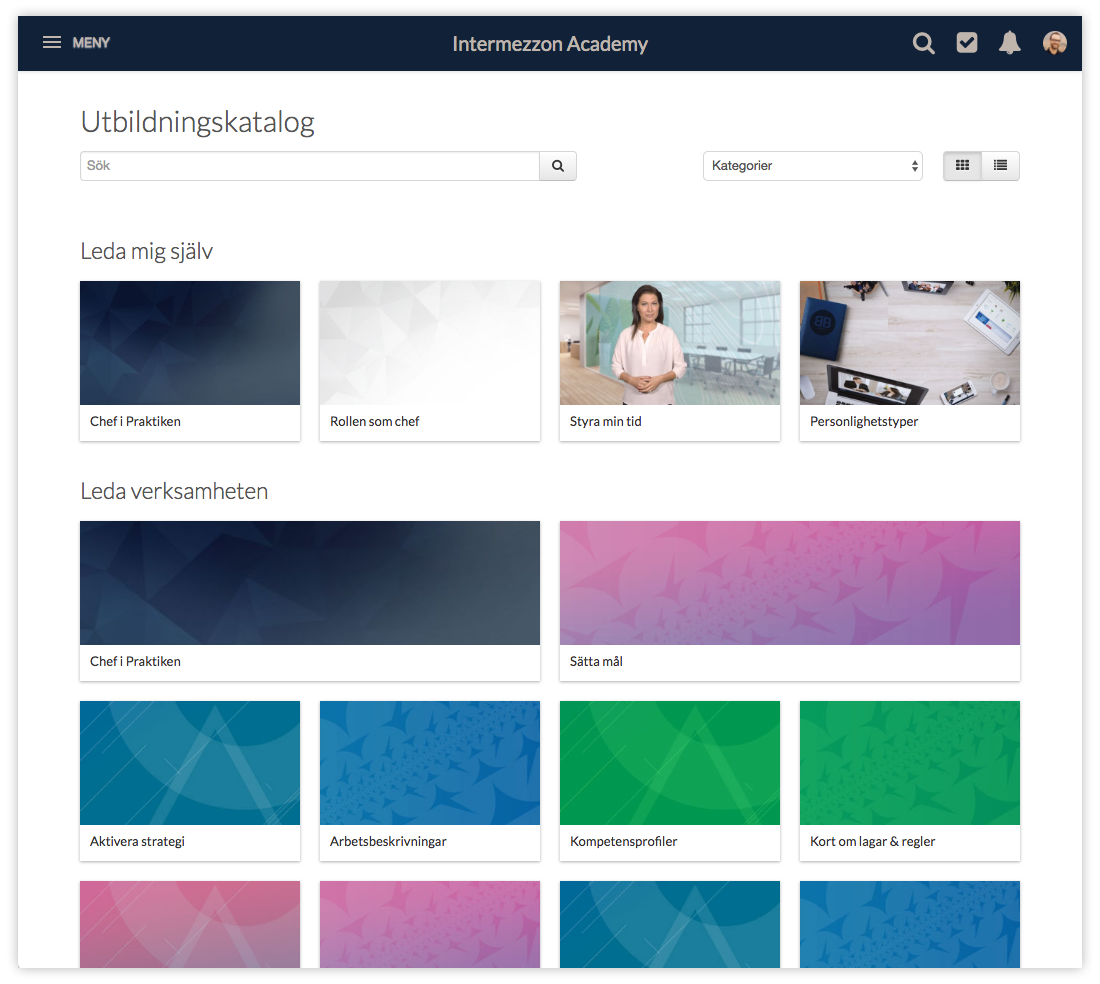Open Chef i Praktiken thumbnail under Leda verksamheten

(310, 583)
